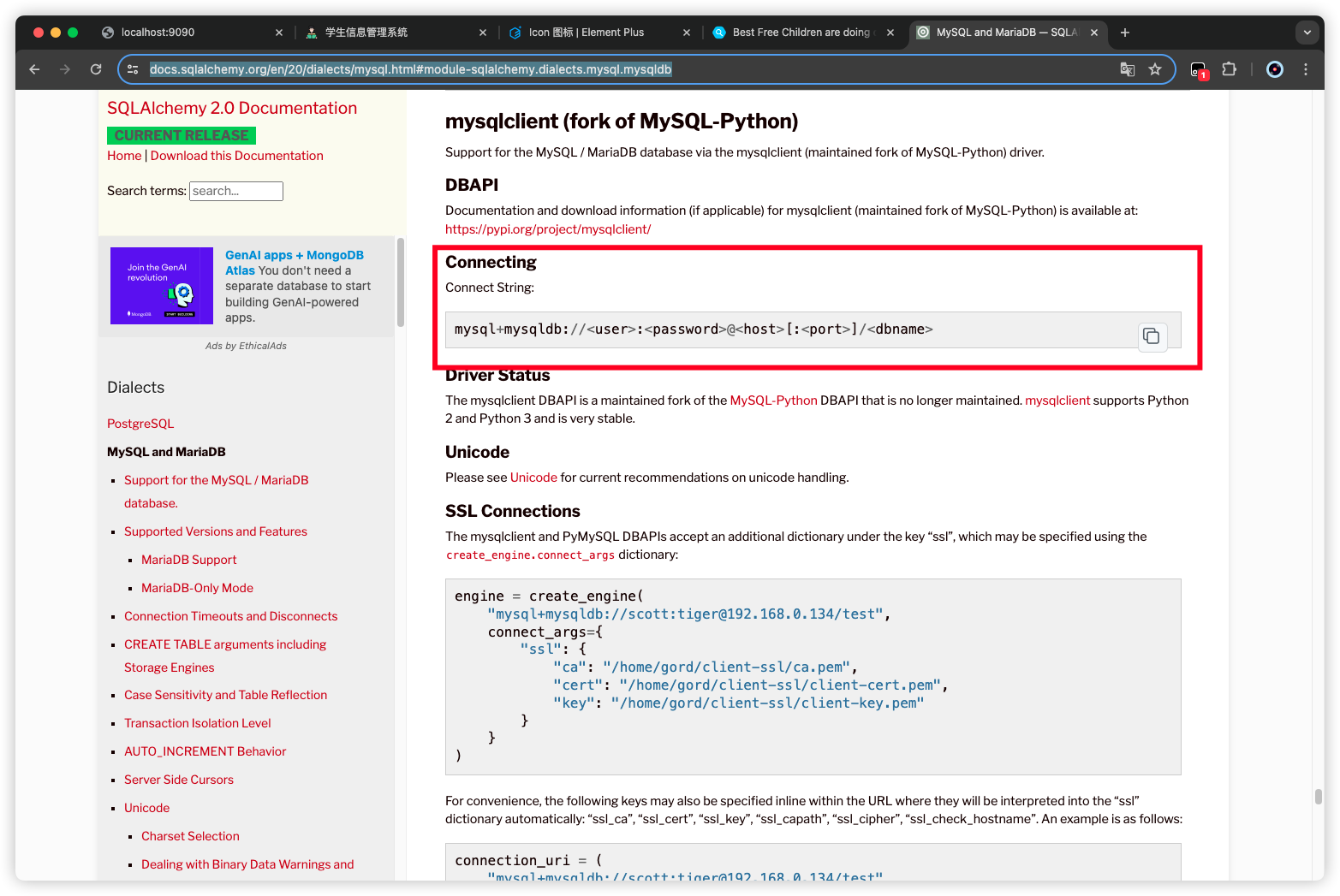Open Connection Timeouts and Disconnects link
1340x896 pixels.
point(231,616)
